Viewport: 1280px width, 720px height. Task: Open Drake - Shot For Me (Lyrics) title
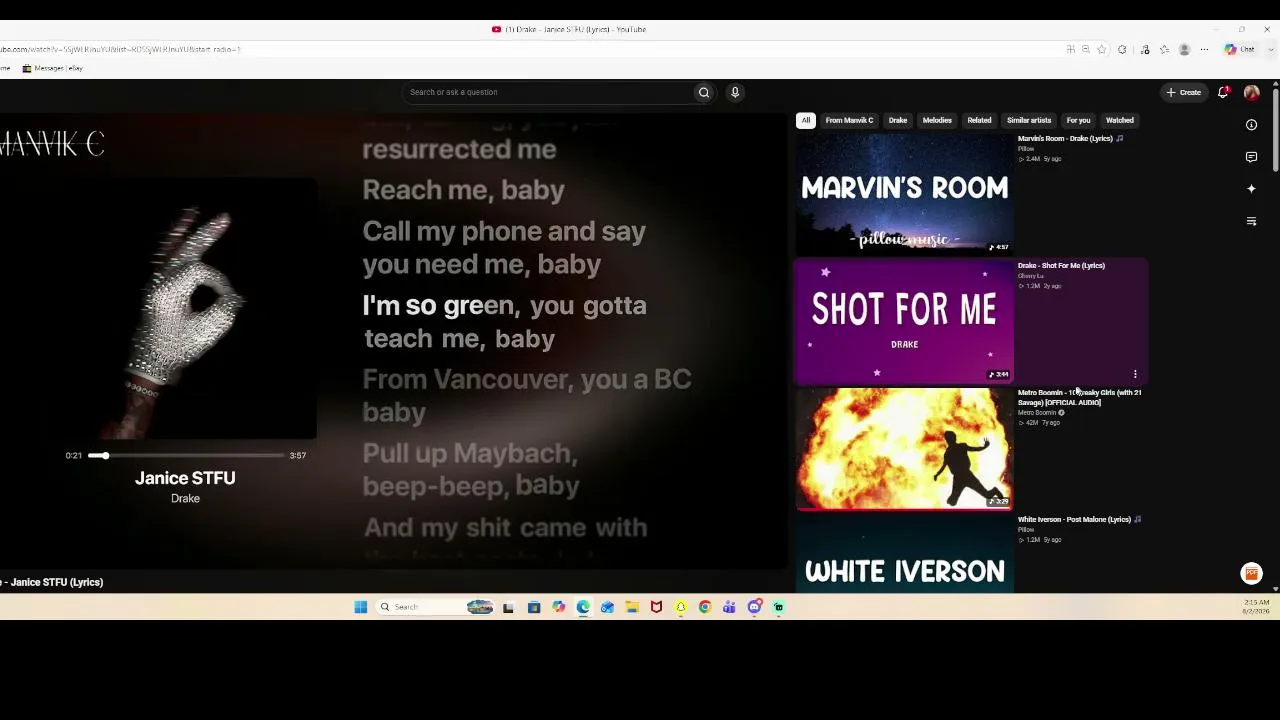click(1061, 265)
